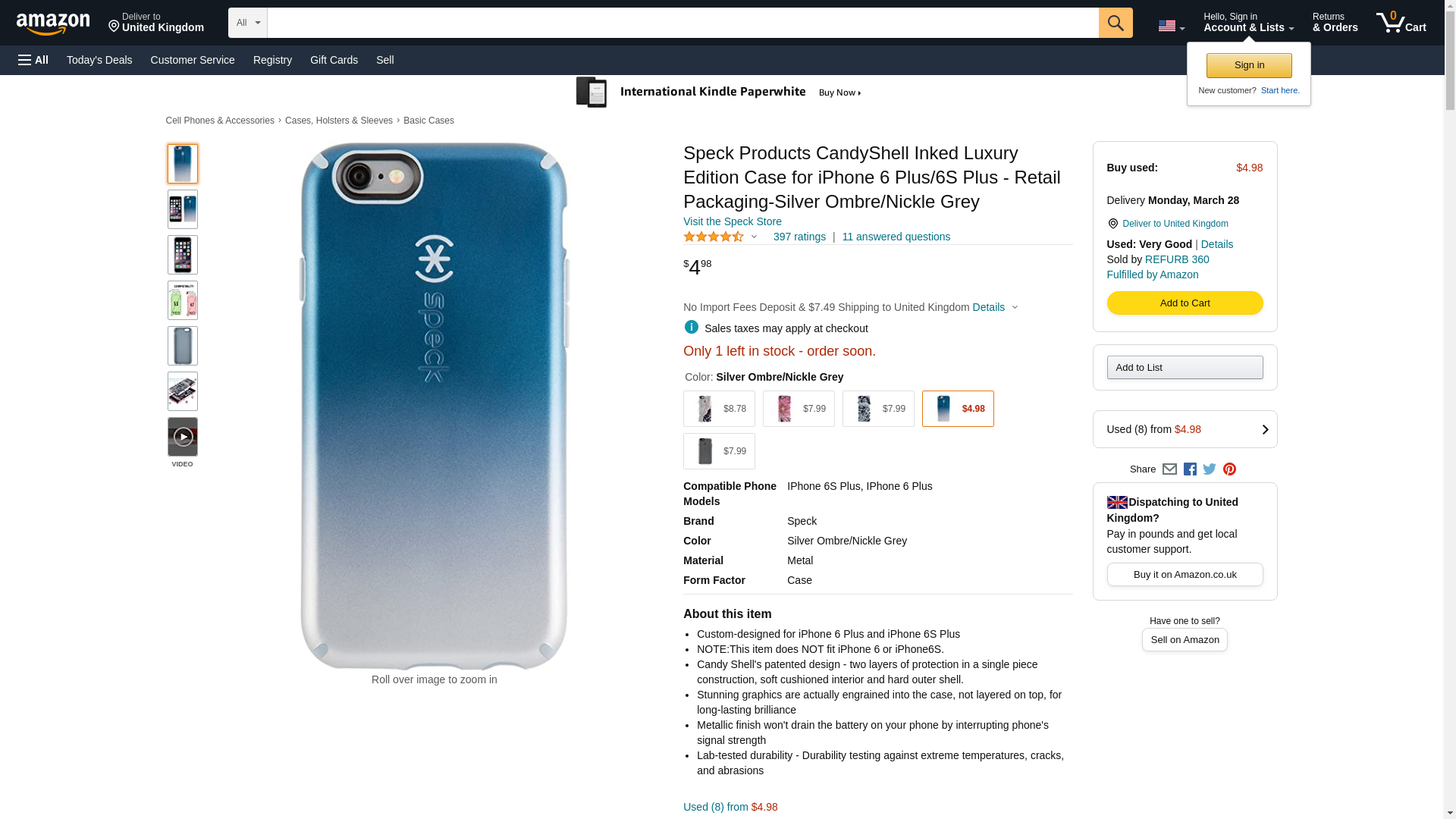Click the search magnifier button

(1115, 23)
